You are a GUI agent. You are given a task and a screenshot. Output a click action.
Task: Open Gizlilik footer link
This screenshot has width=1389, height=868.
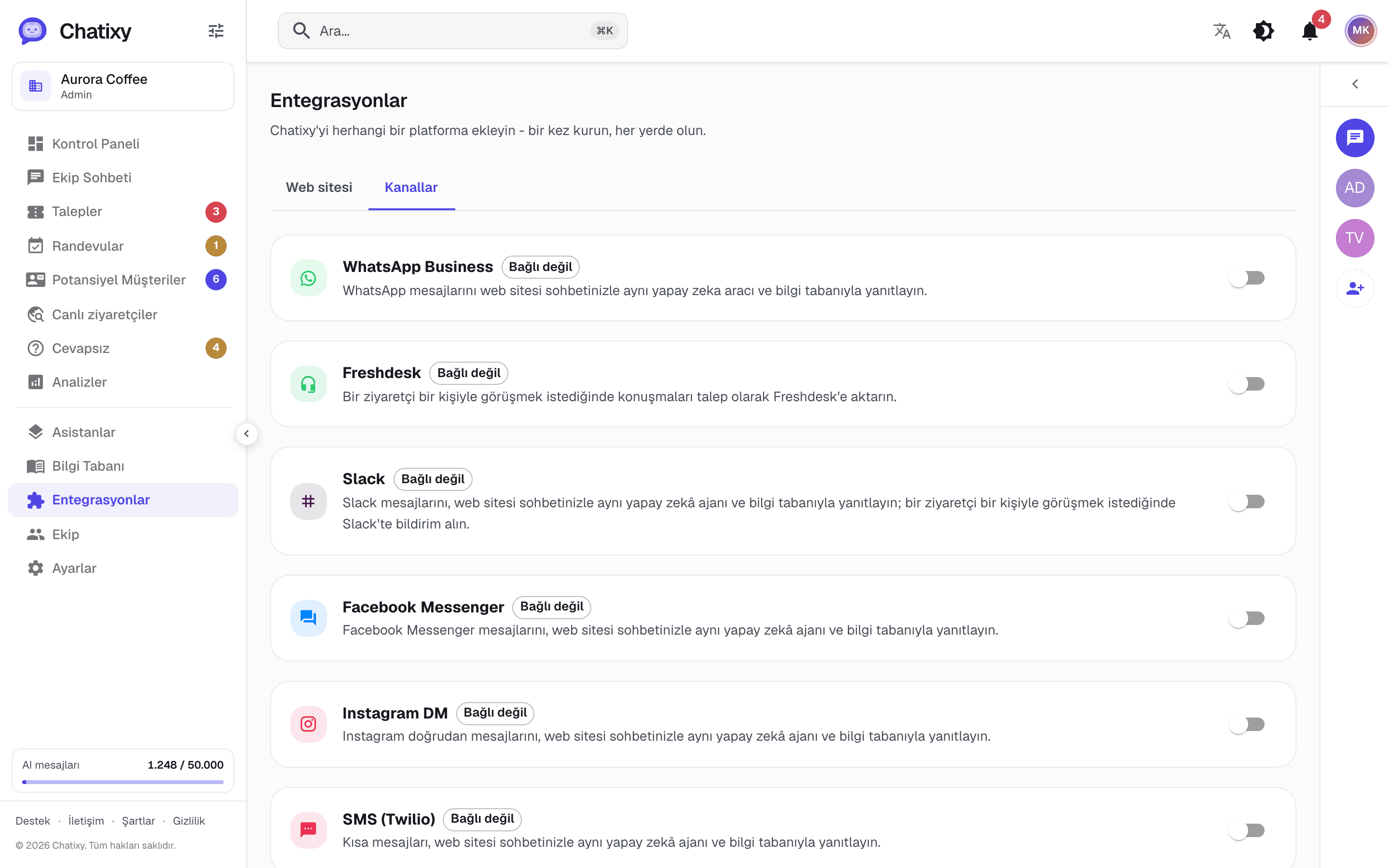pyautogui.click(x=189, y=820)
